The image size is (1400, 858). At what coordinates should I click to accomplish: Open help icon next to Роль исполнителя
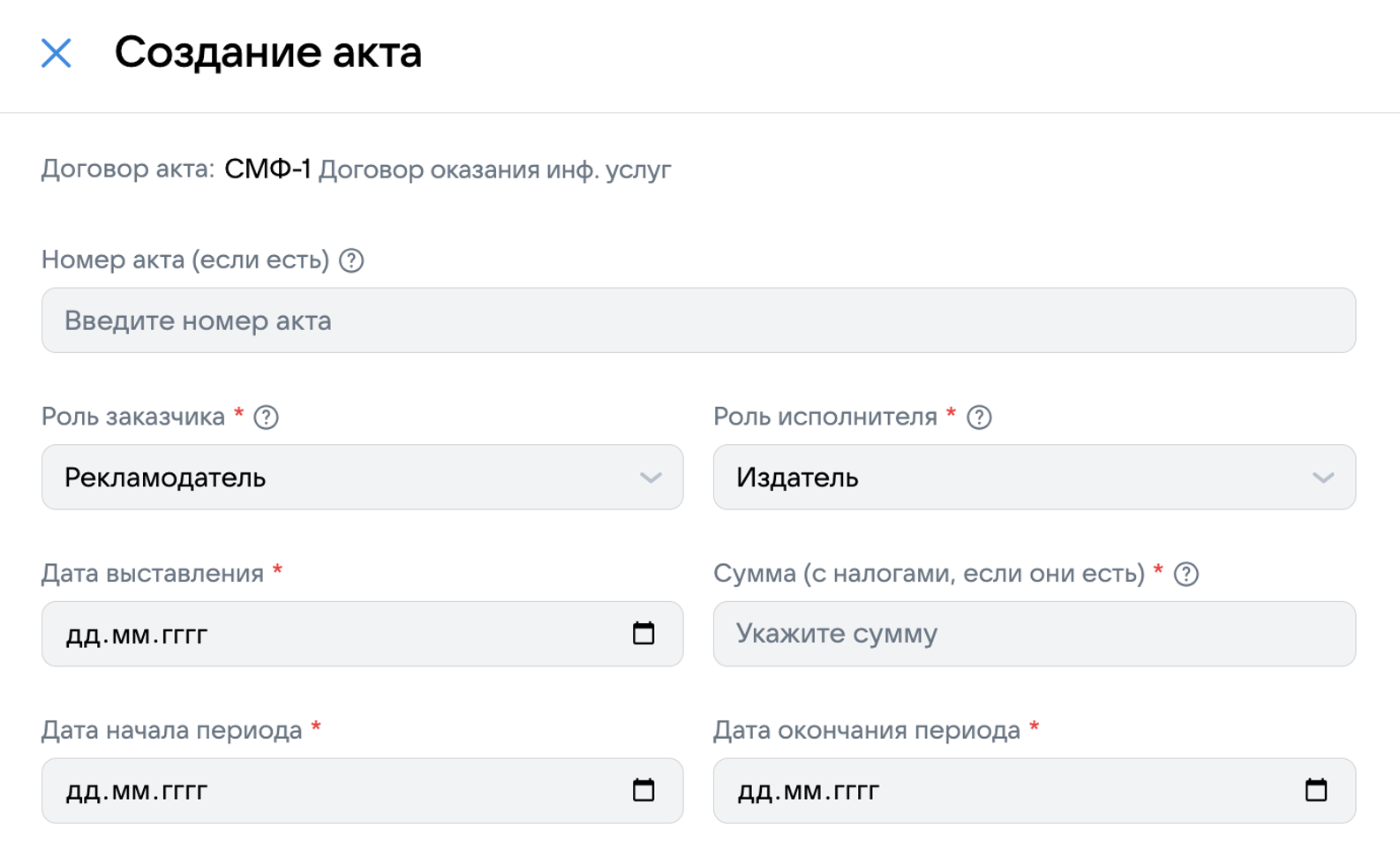[979, 418]
